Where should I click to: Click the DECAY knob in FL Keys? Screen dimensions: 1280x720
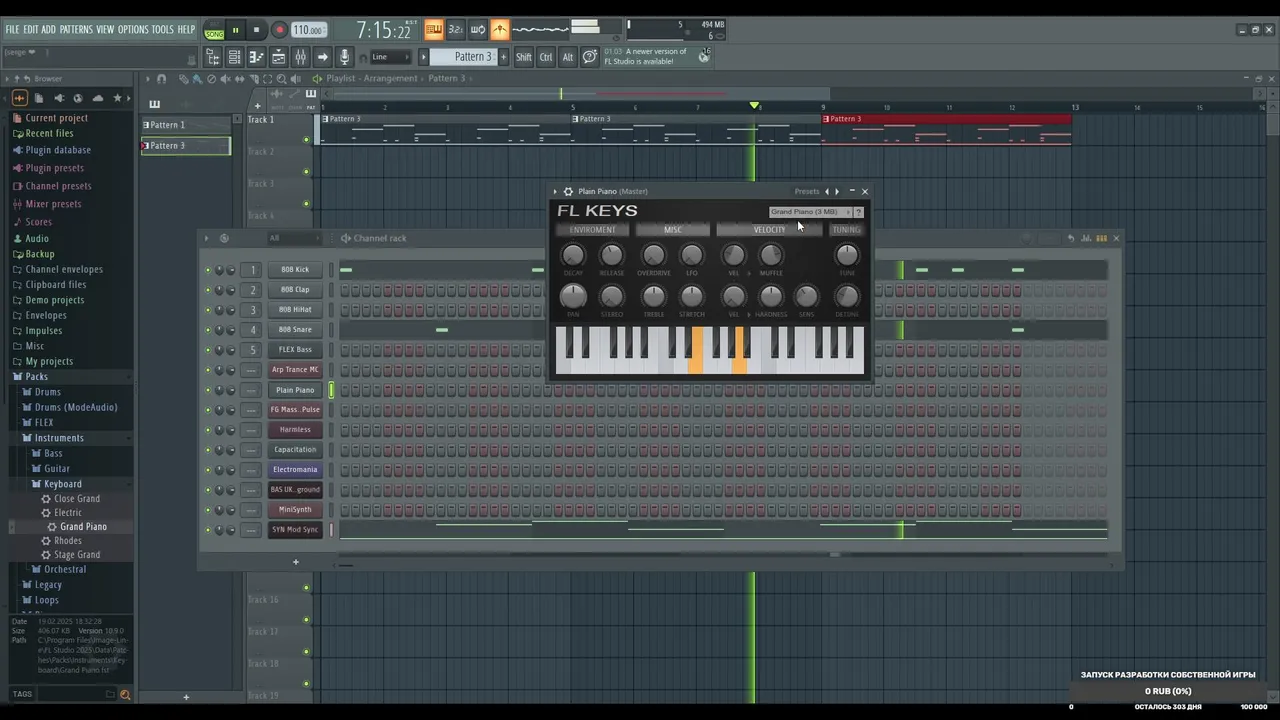[573, 255]
